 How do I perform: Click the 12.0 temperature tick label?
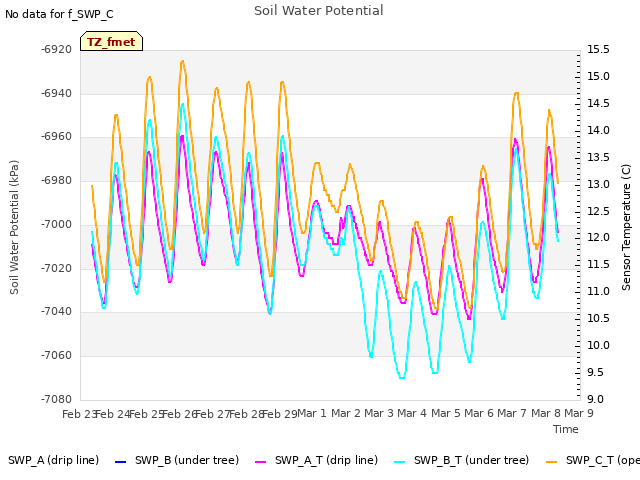[x=598, y=238]
